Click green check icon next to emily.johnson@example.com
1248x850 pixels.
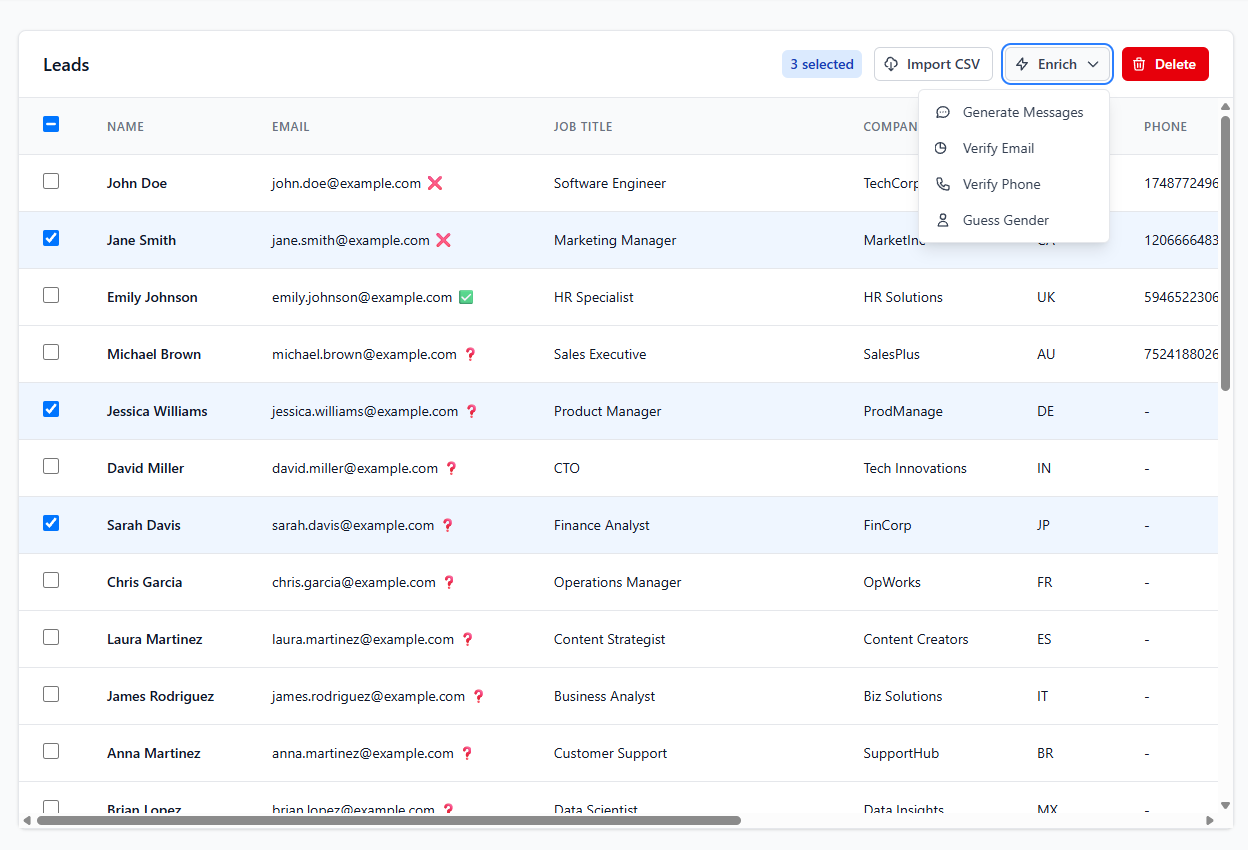click(466, 297)
